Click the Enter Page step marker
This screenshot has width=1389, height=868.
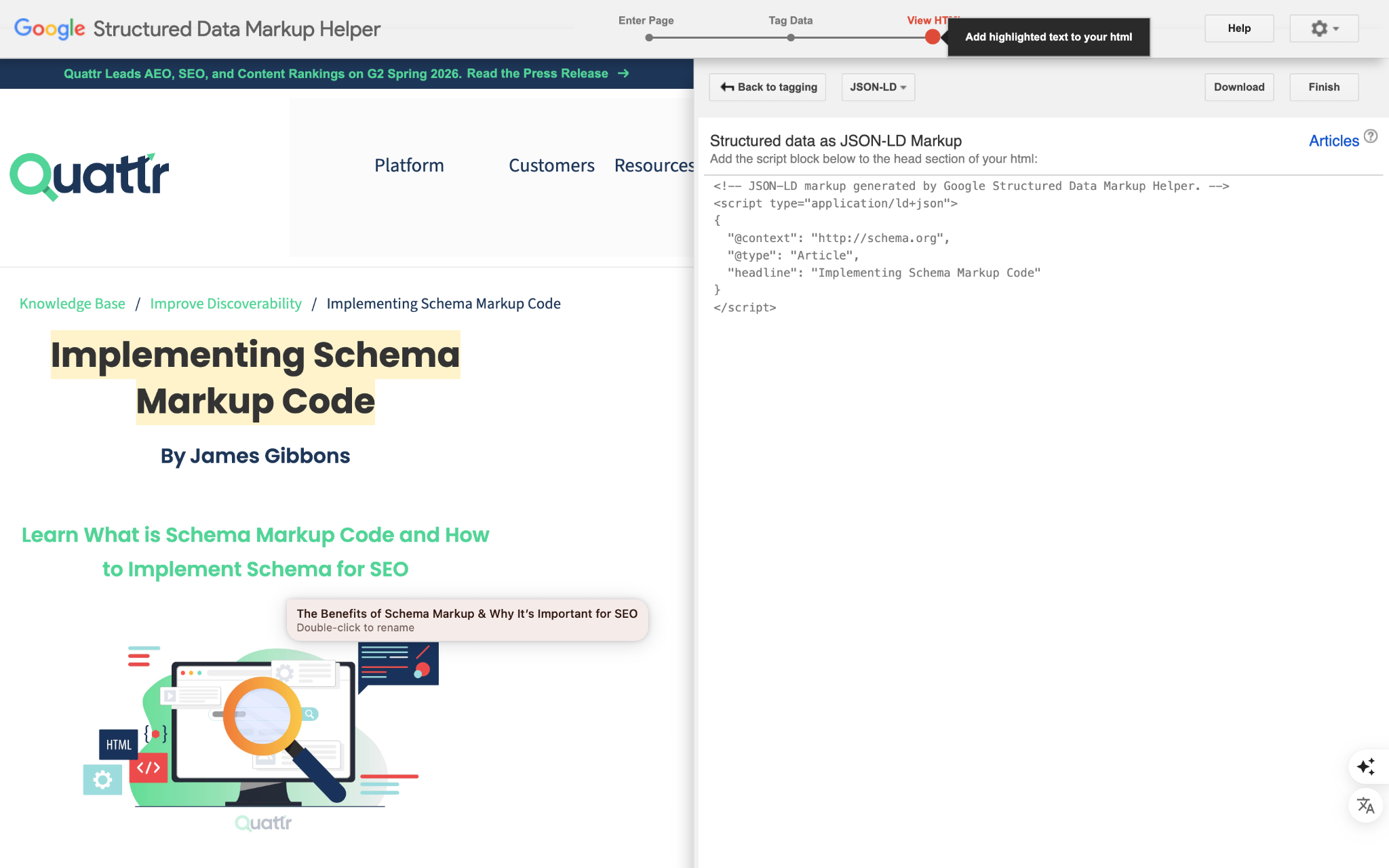point(649,38)
